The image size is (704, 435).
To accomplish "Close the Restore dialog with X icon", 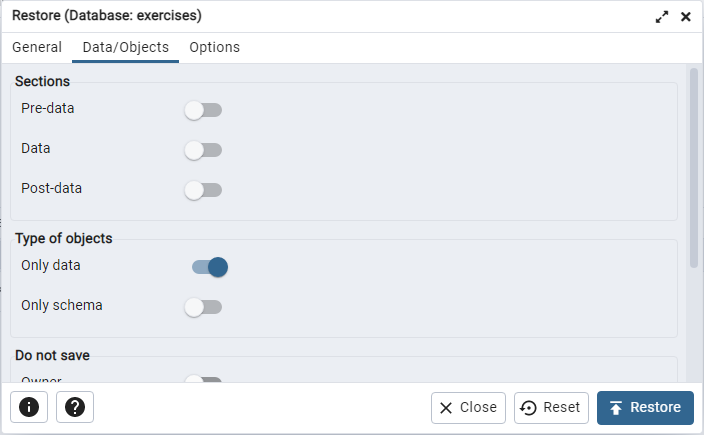I will (x=686, y=17).
